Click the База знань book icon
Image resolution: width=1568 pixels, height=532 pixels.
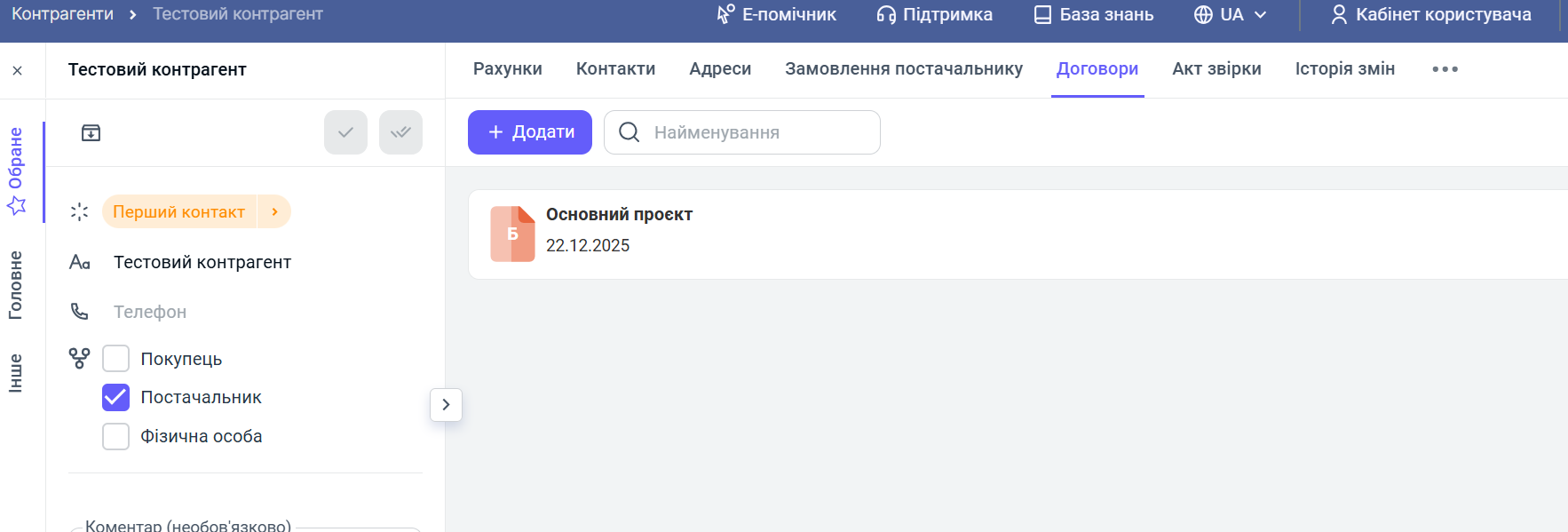click(1042, 14)
